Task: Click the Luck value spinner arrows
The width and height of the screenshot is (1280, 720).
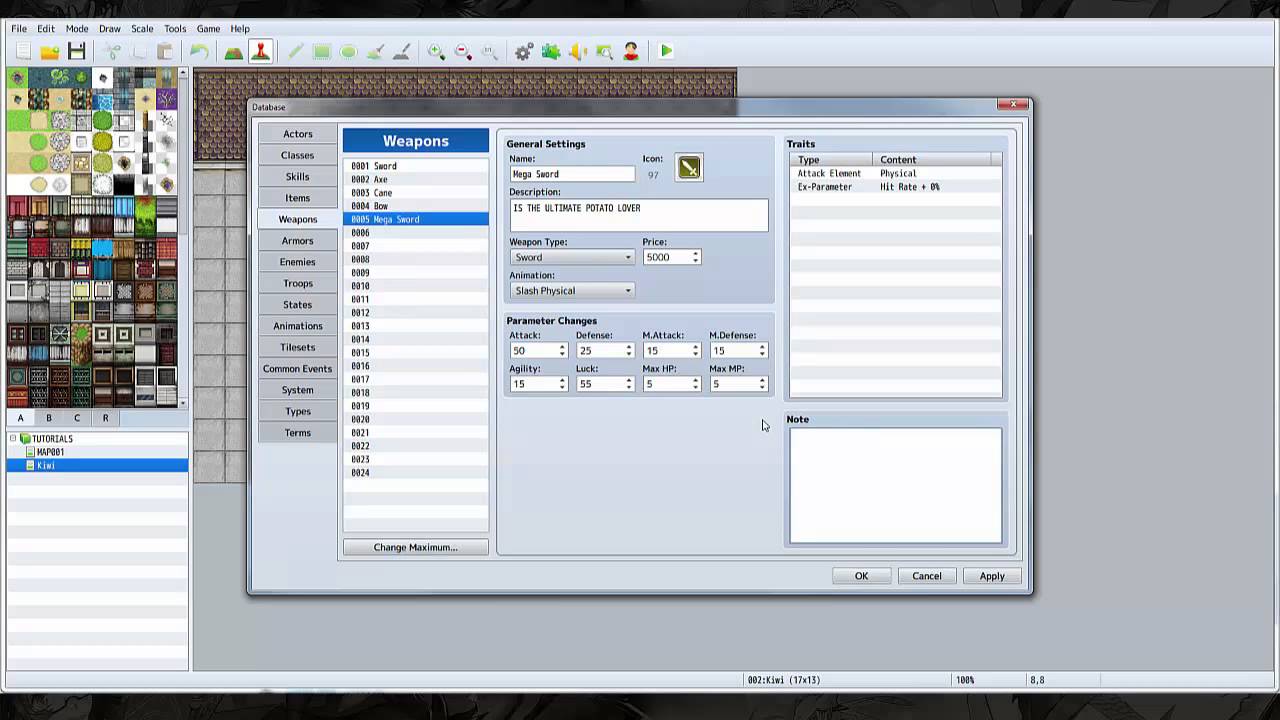Action: pos(629,384)
